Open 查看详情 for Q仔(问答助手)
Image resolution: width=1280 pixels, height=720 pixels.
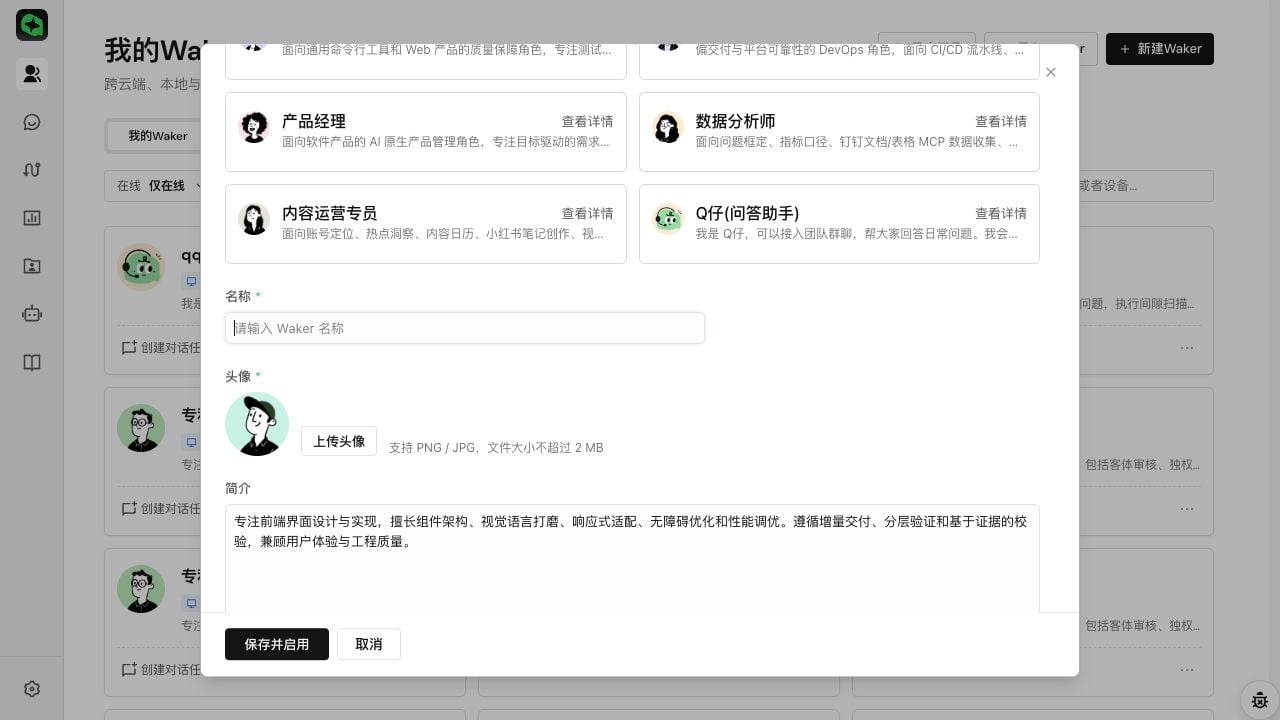pos(1001,213)
